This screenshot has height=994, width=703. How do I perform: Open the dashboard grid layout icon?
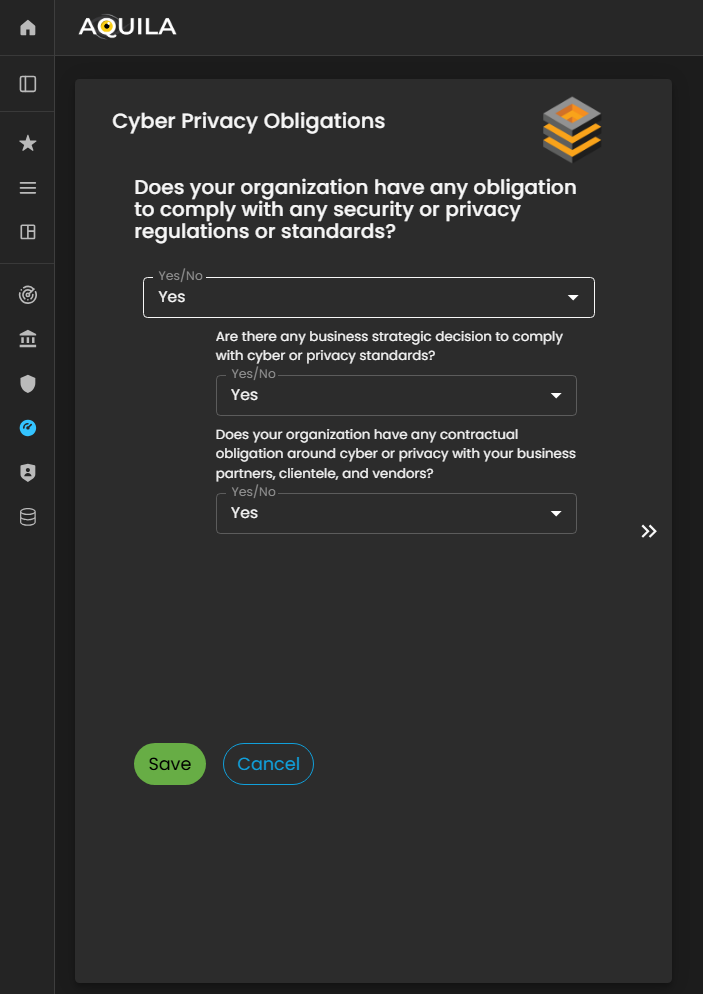28,232
